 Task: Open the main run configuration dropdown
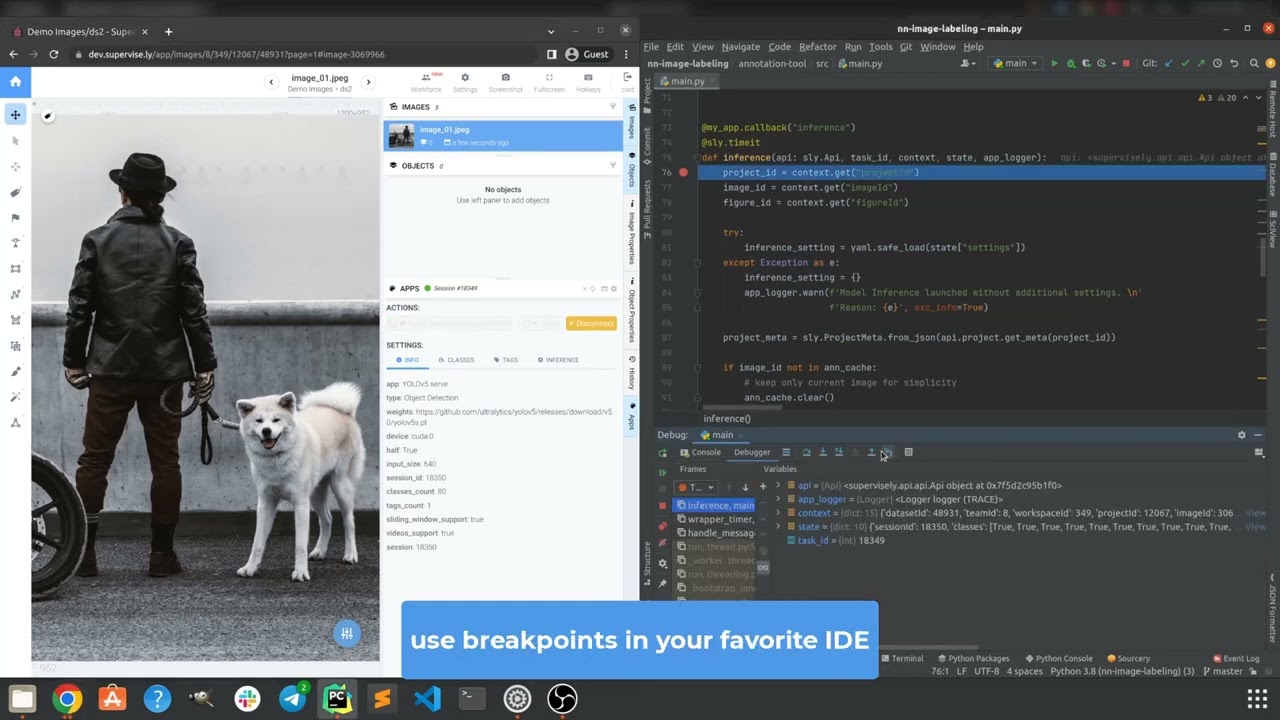[x=1015, y=63]
